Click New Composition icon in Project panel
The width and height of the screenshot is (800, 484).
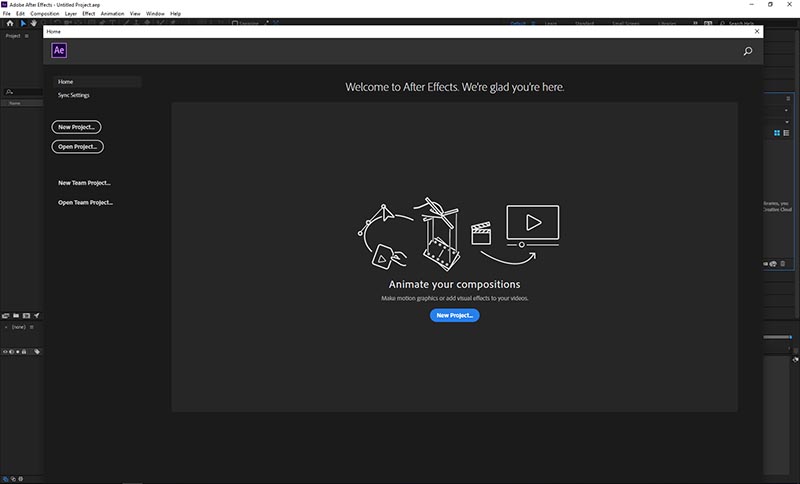[26, 316]
